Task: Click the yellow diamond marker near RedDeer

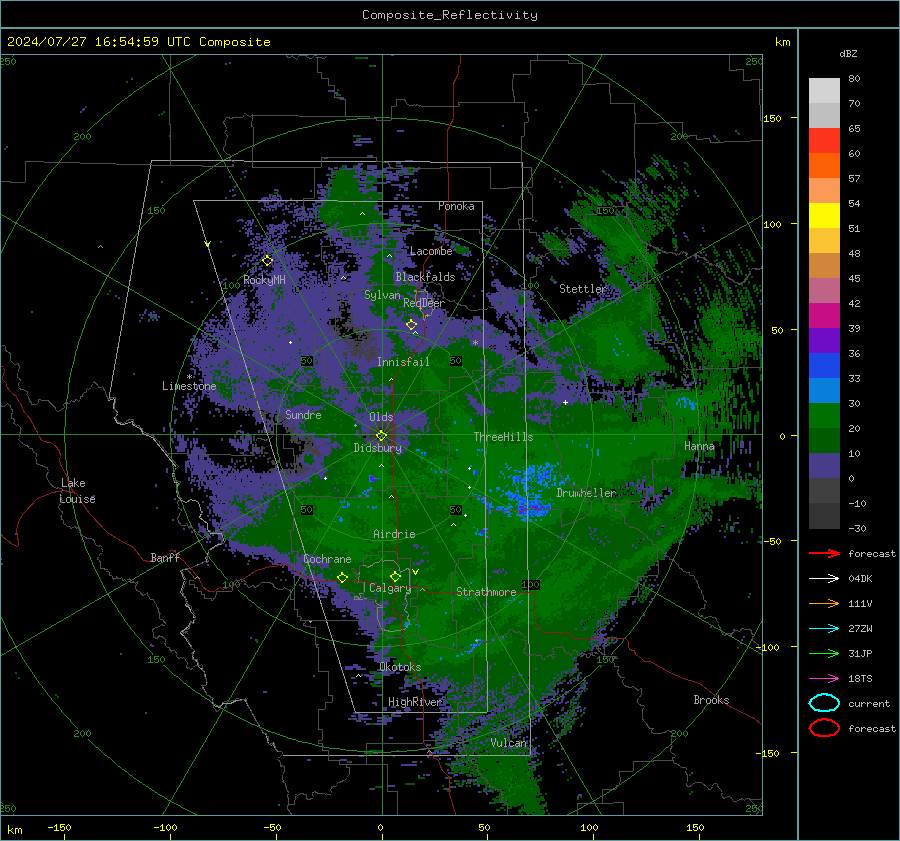Action: [x=411, y=324]
